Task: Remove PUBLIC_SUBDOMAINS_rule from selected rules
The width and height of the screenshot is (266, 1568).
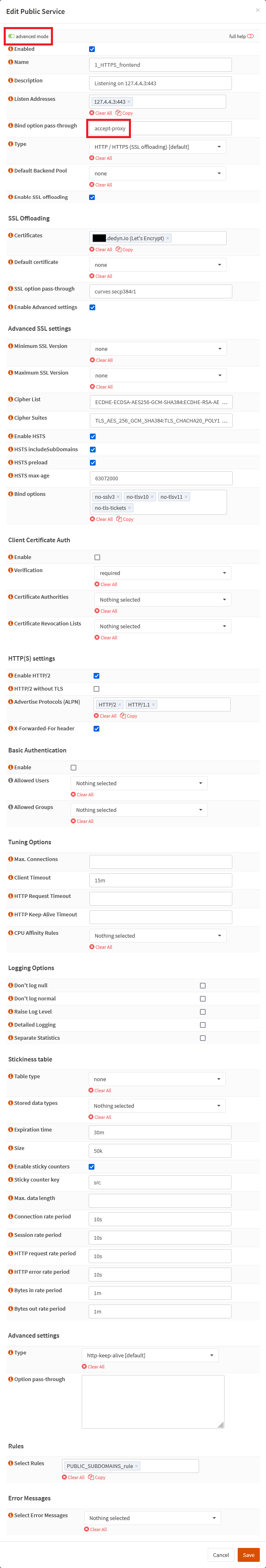Action: point(137,1466)
